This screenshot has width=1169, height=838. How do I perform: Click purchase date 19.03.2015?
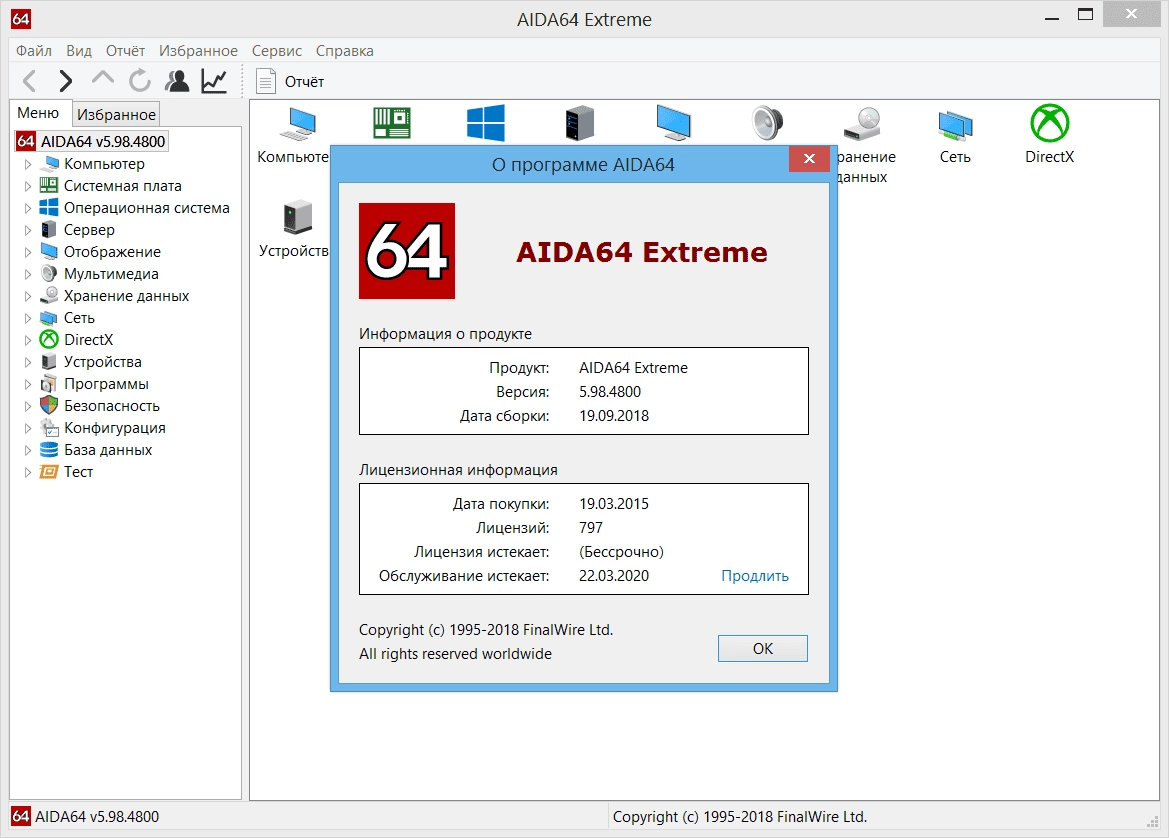(614, 503)
